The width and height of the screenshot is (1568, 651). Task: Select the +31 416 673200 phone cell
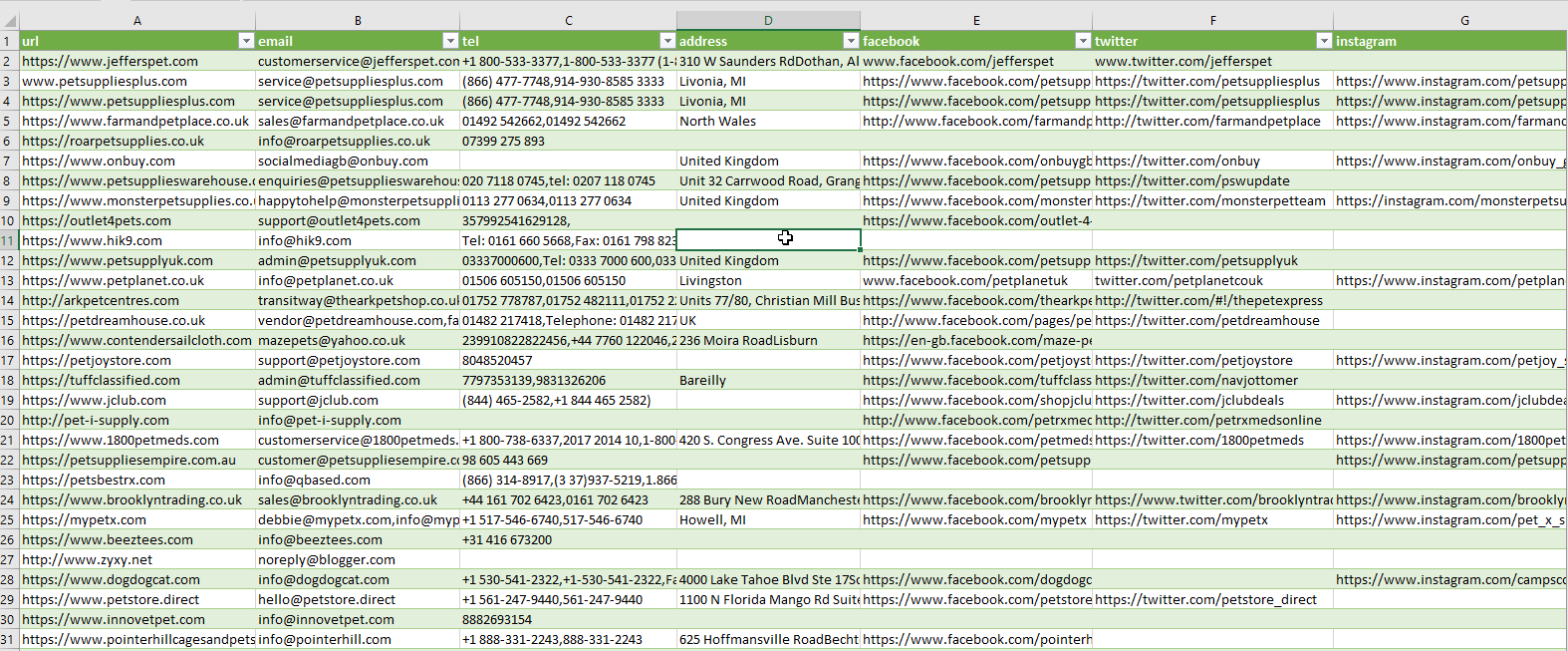pos(568,539)
